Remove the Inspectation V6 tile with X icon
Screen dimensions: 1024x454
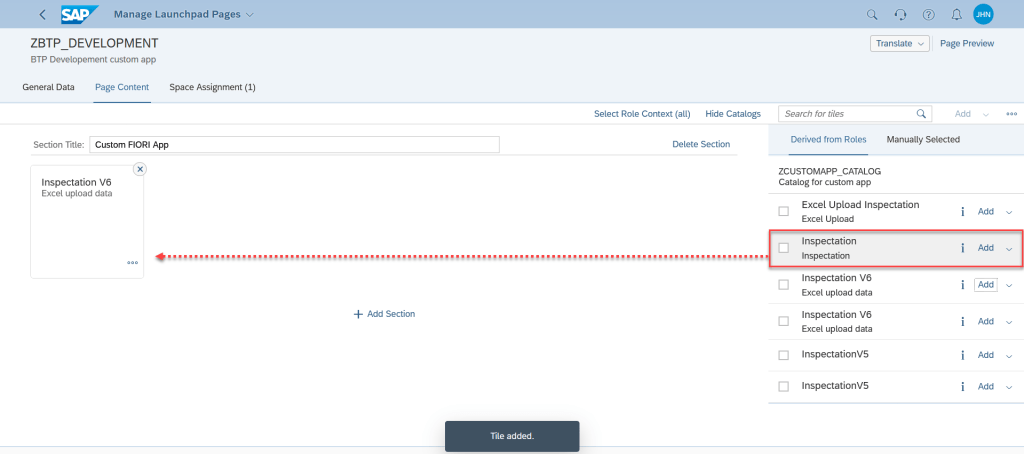click(140, 169)
